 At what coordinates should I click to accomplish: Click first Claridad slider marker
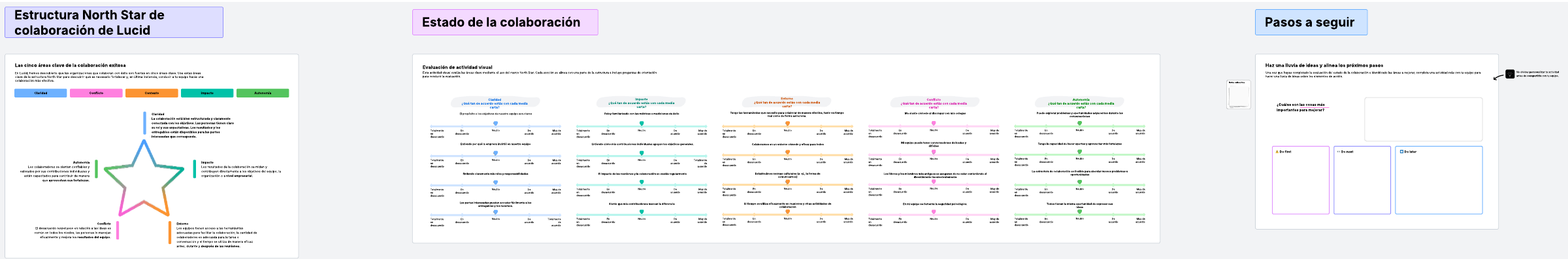[495, 123]
